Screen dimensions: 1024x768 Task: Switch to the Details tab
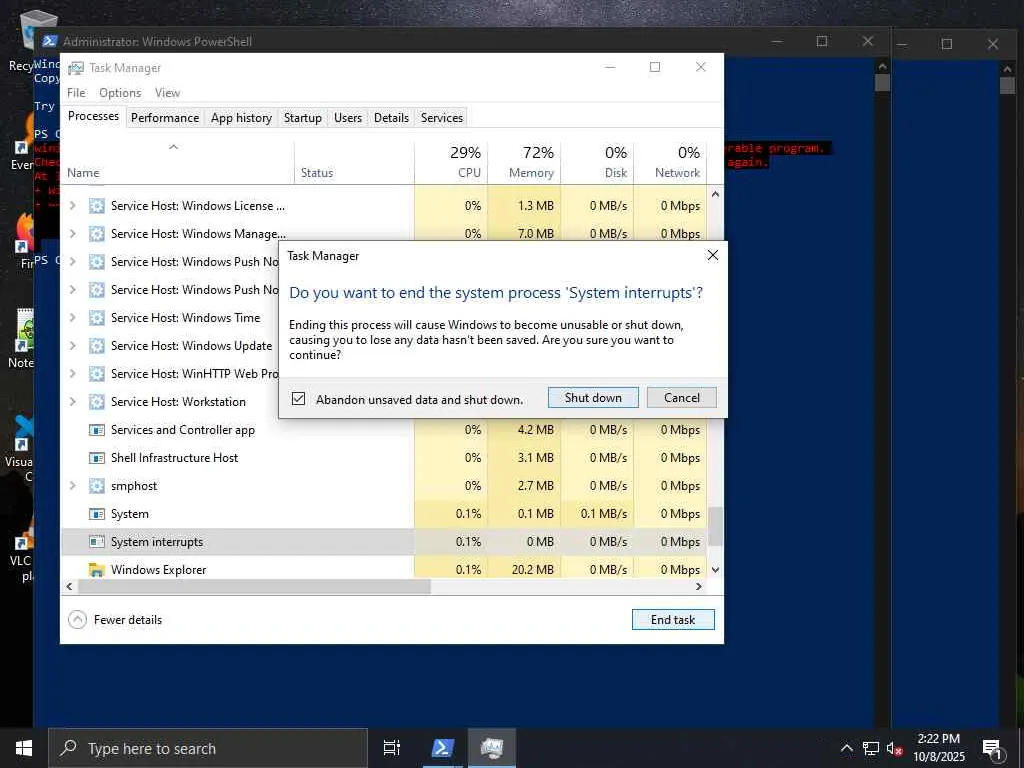pos(391,118)
